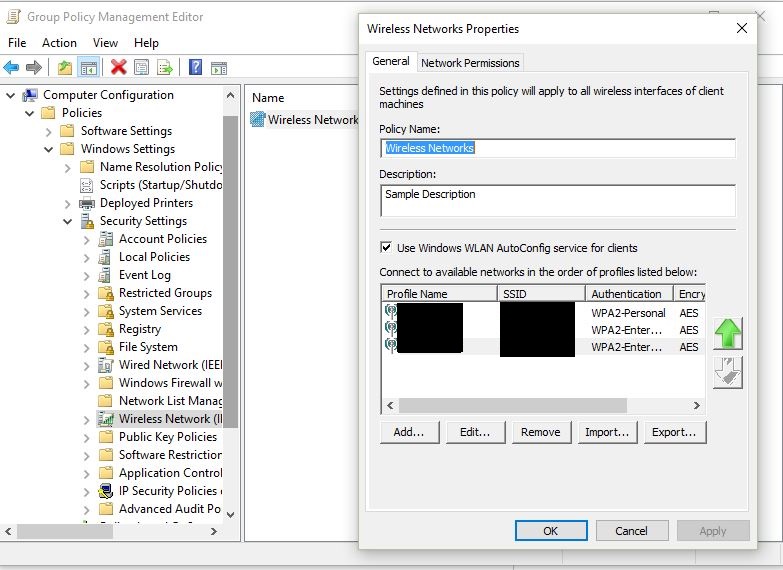Image resolution: width=783 pixels, height=570 pixels.
Task: Click the red Delete X toolbar icon
Action: (x=118, y=67)
